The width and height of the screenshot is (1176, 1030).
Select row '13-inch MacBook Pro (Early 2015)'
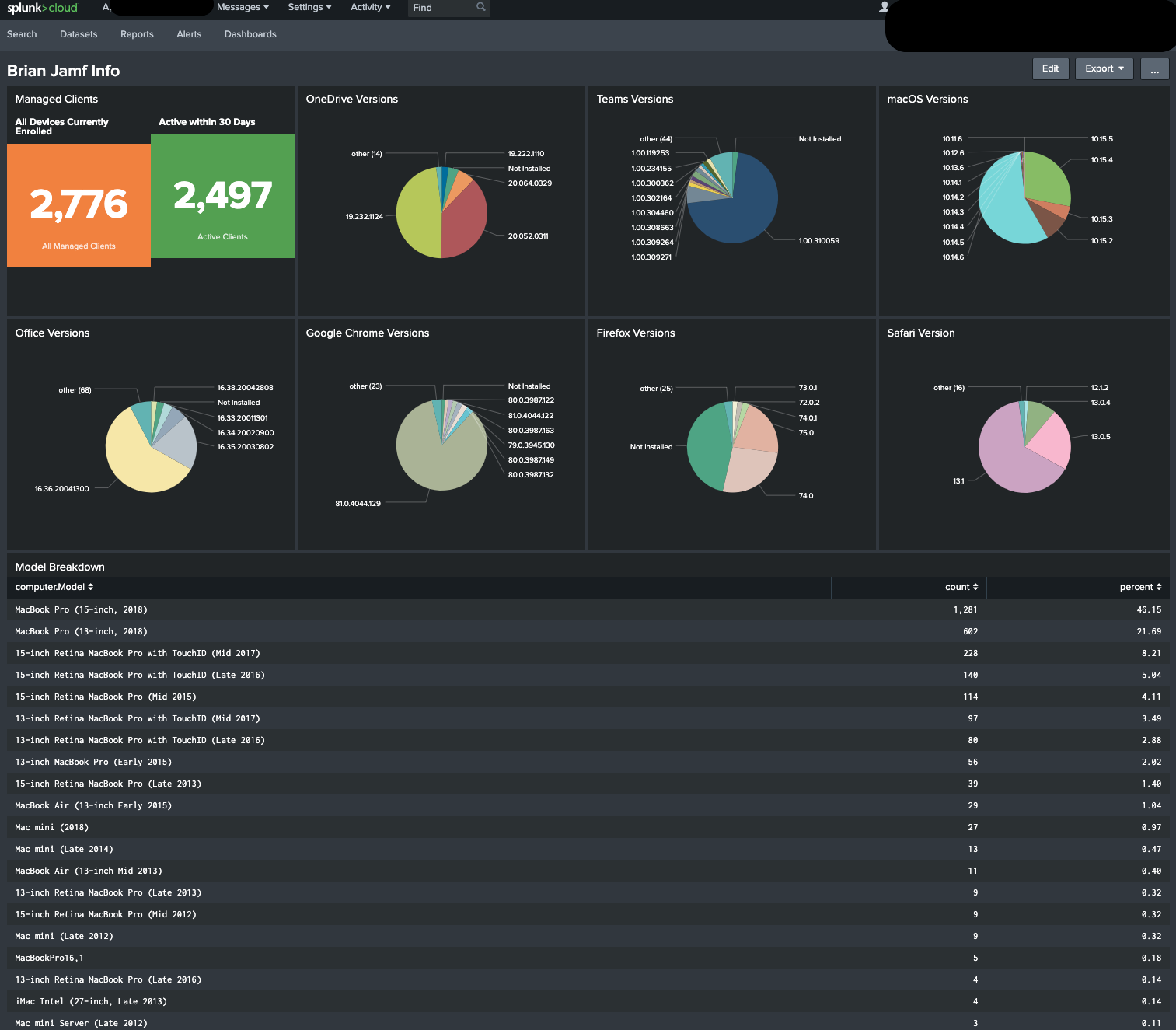tap(588, 762)
